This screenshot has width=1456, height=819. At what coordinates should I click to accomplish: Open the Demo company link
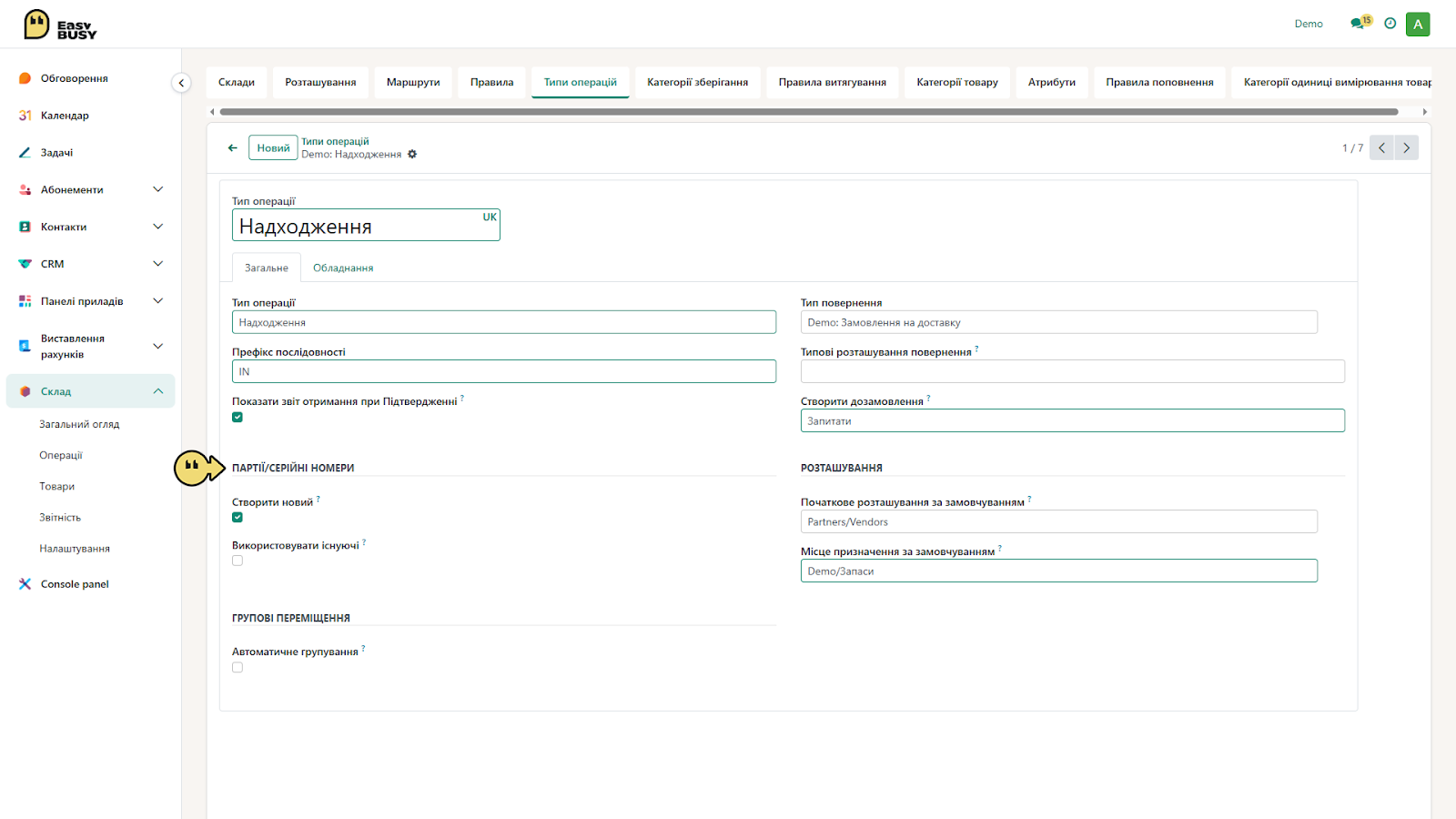coord(1309,24)
